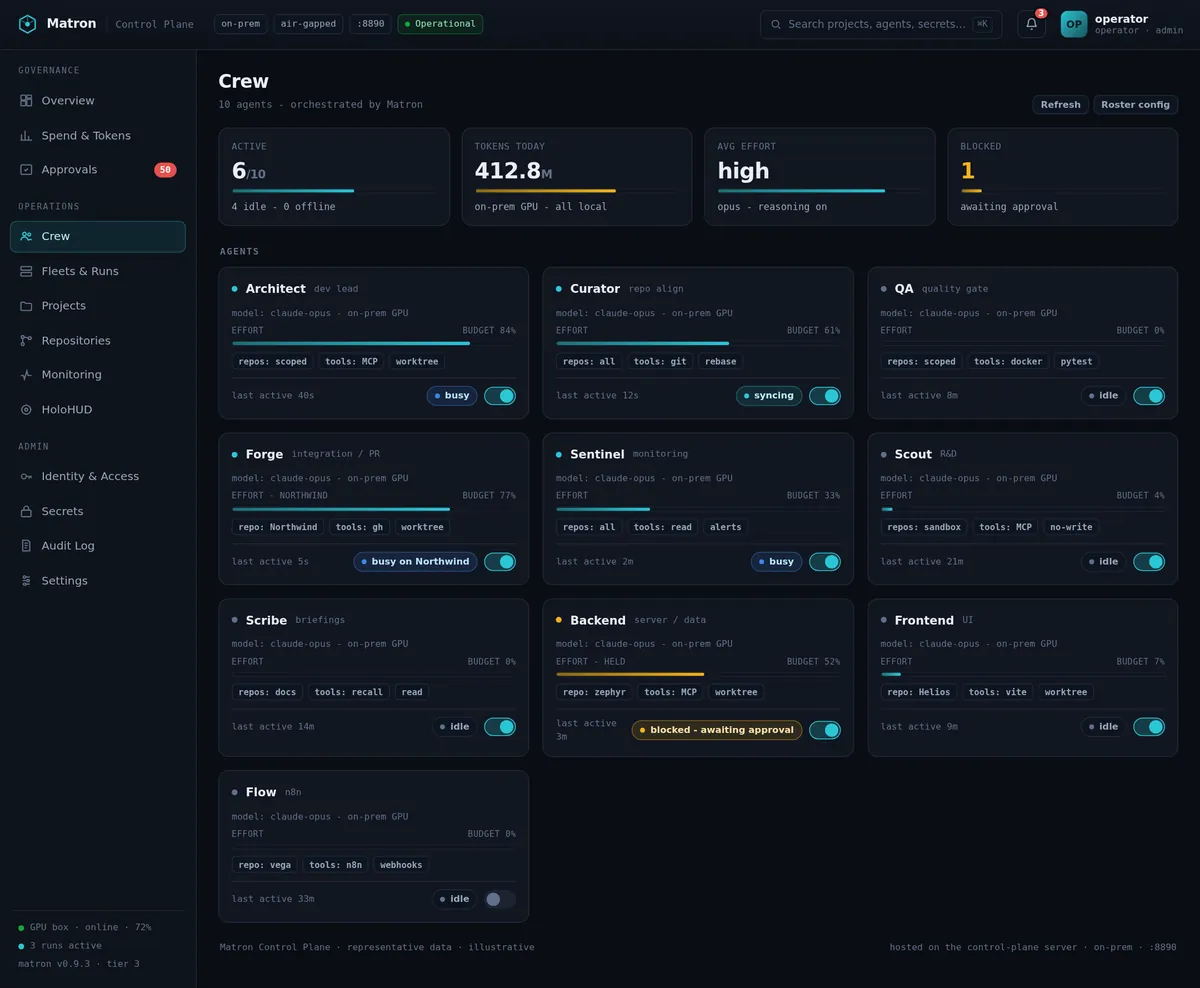Click the on-prem tag in header

coord(241,24)
